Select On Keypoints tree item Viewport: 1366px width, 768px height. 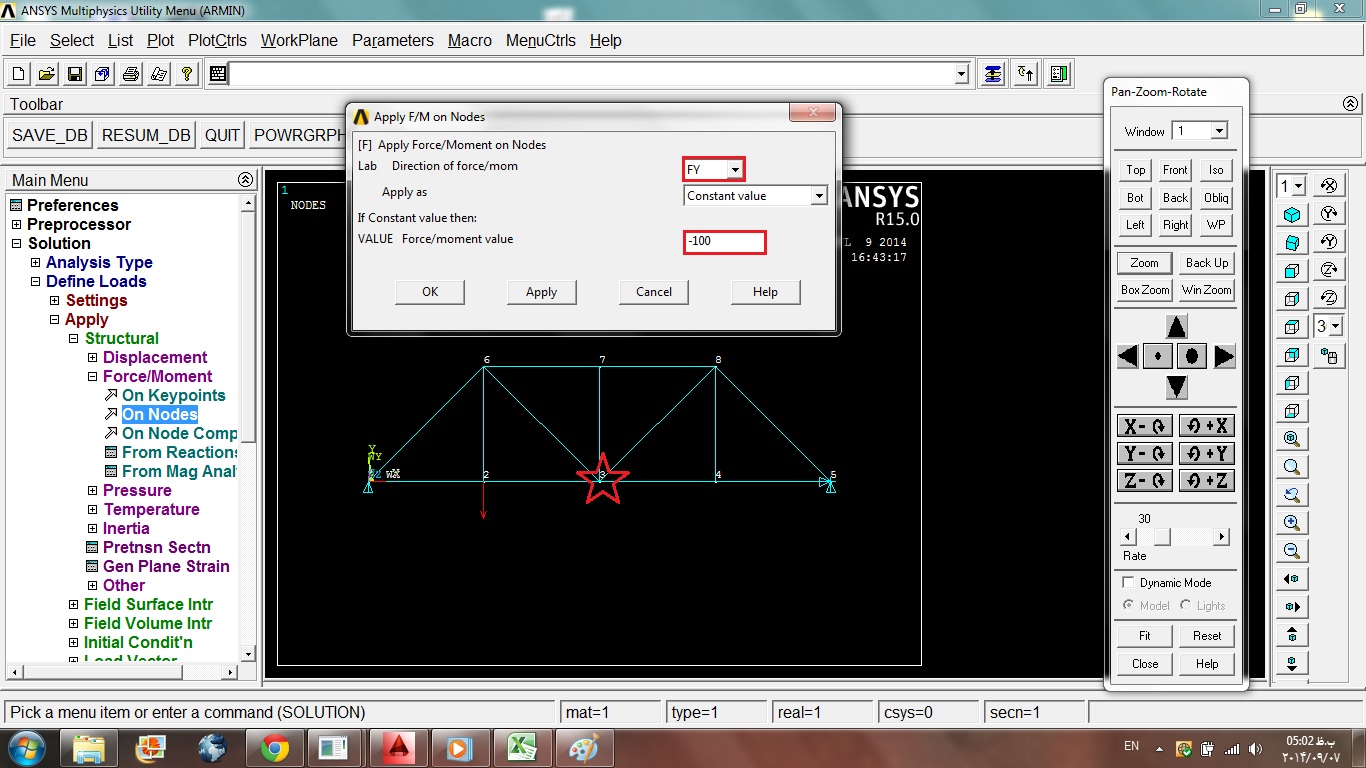pyautogui.click(x=173, y=395)
